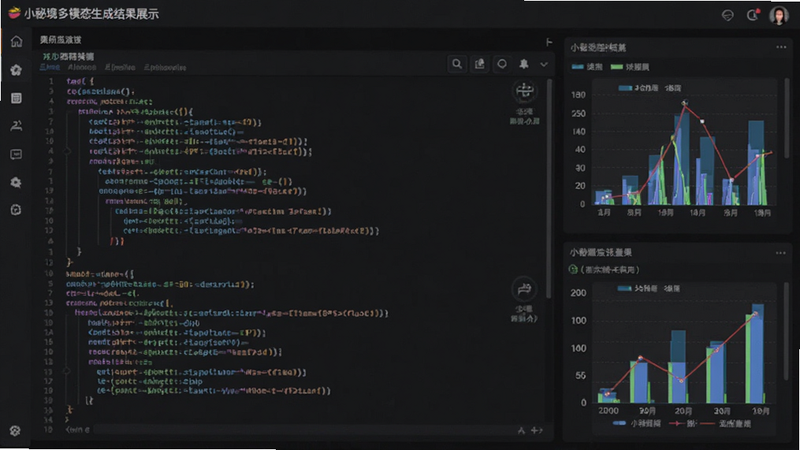Image resolution: width=800 pixels, height=450 pixels.
Task: Click the title 小秘境多模态生成结果展示
Action: coord(91,14)
